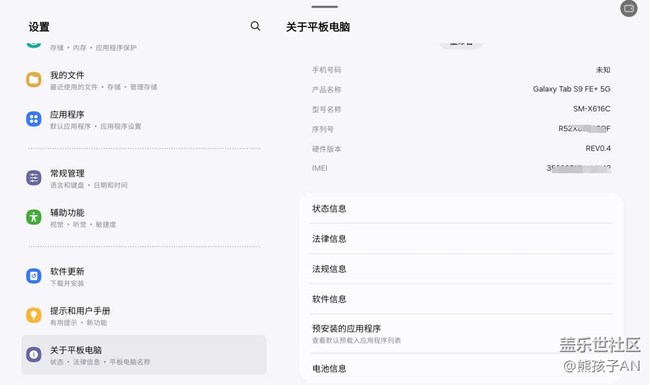This screenshot has height=385, width=650.
Task: Tap the orange Tips lightbulb icon
Action: 34,315
